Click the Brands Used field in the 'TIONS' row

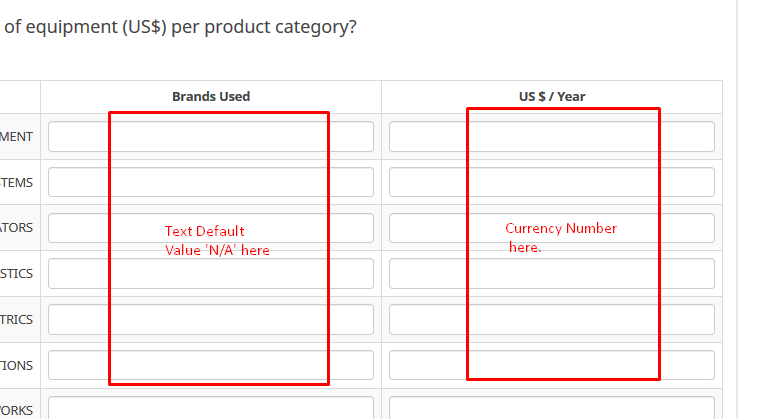click(210, 366)
